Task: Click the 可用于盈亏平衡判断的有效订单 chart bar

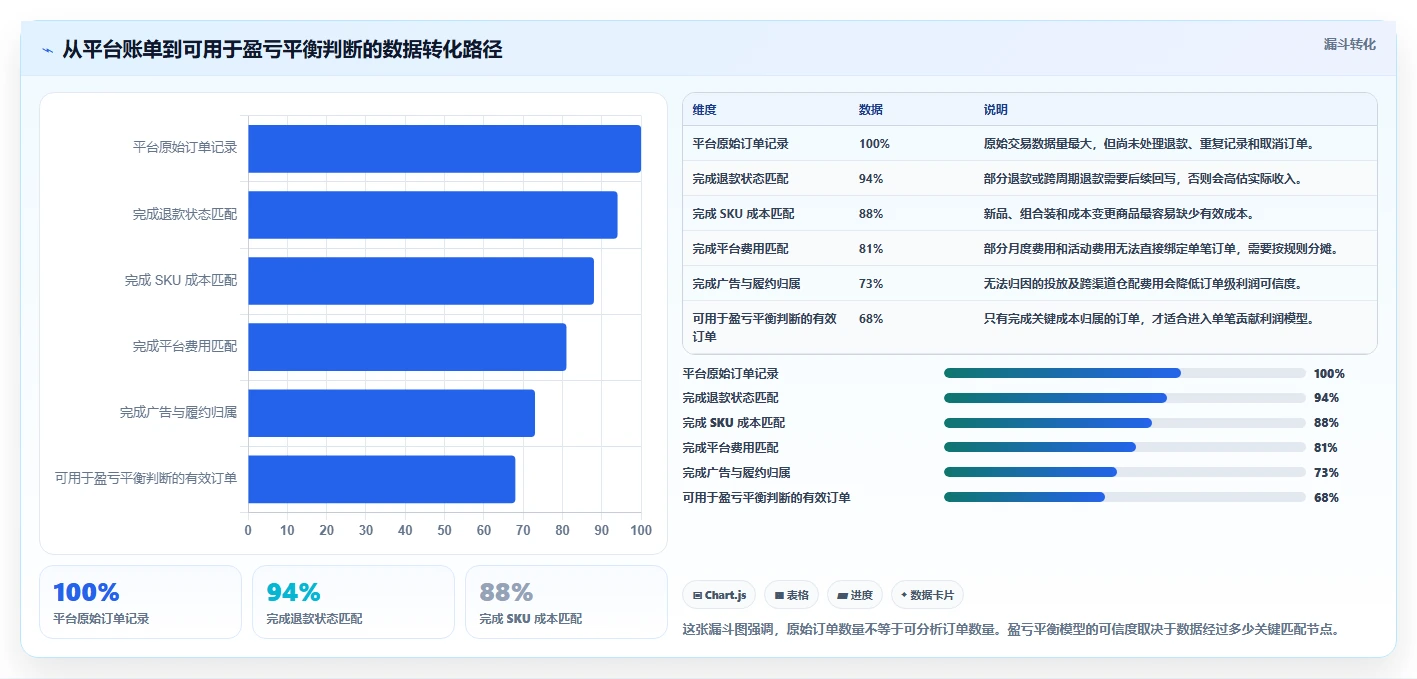Action: (381, 479)
